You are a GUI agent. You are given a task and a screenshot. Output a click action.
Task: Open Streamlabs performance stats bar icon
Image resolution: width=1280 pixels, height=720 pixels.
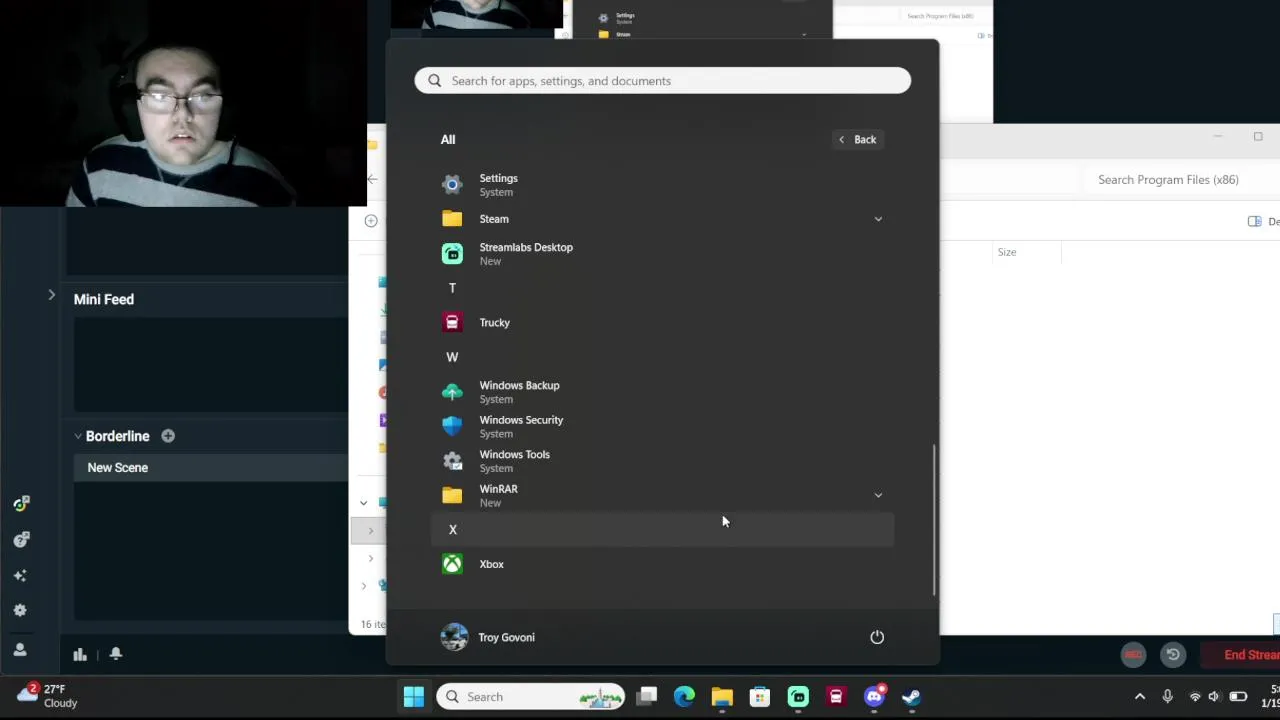(80, 654)
